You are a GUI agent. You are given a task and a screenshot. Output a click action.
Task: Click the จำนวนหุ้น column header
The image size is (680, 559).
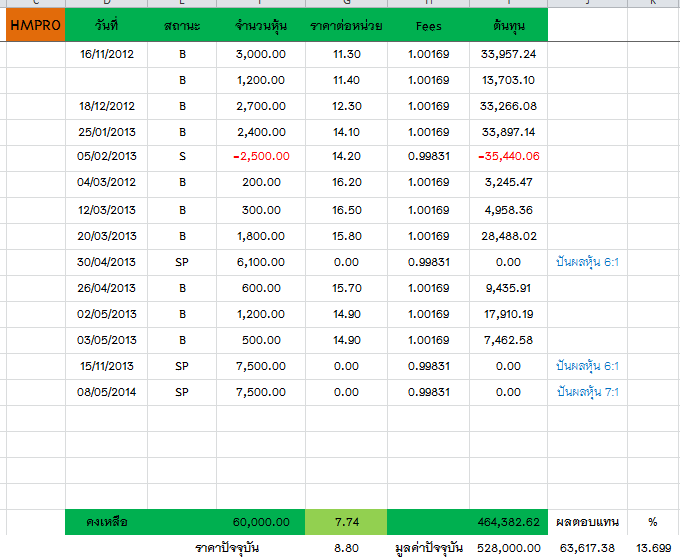[261, 25]
